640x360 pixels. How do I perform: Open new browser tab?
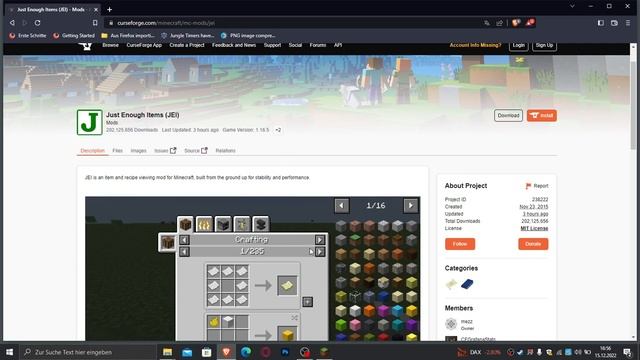click(x=109, y=9)
